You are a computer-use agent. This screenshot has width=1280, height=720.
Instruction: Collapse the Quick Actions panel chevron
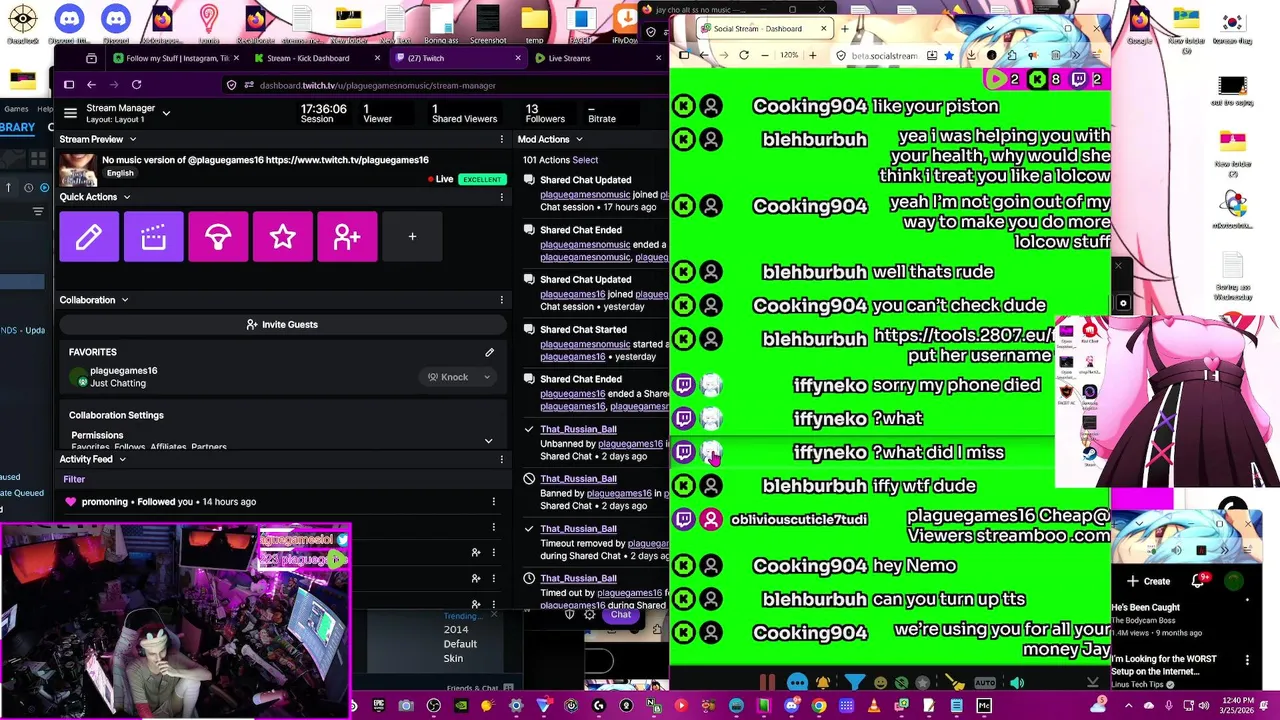126,197
